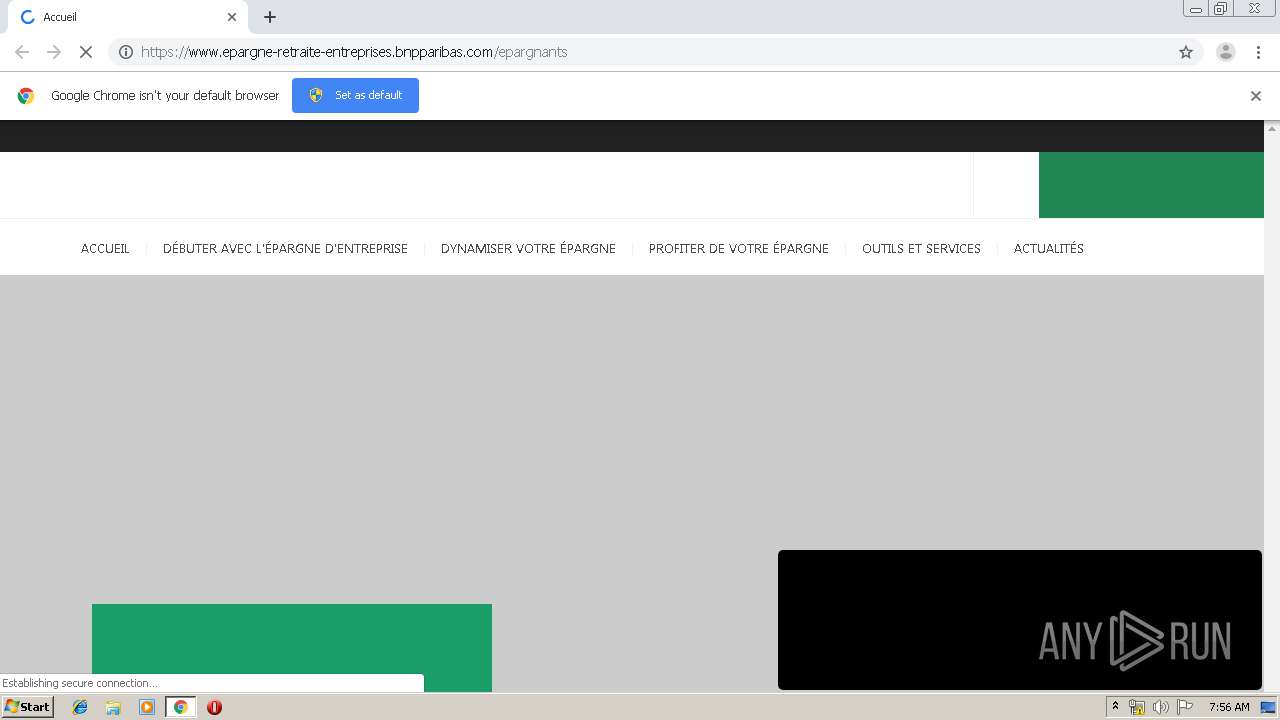This screenshot has width=1280, height=720.
Task: Click the address bar URL
Action: pyautogui.click(x=354, y=52)
